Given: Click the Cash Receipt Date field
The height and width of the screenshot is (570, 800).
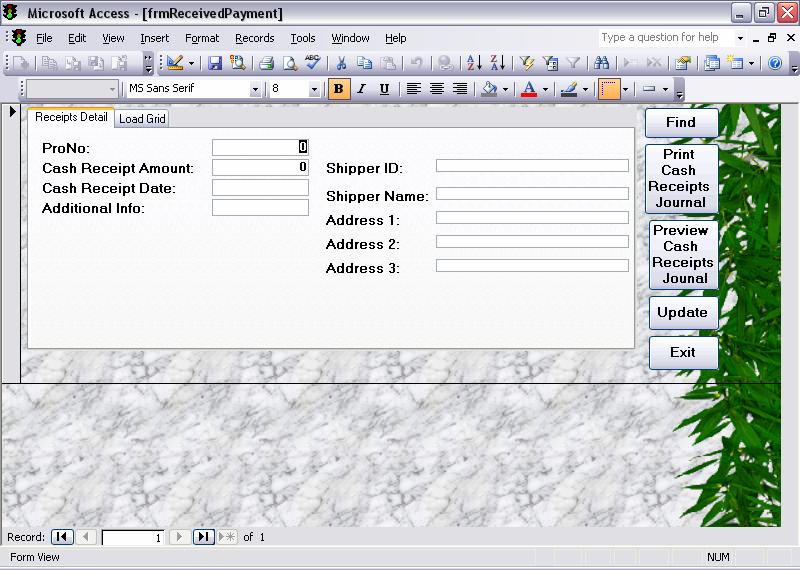Looking at the screenshot, I should [x=260, y=188].
